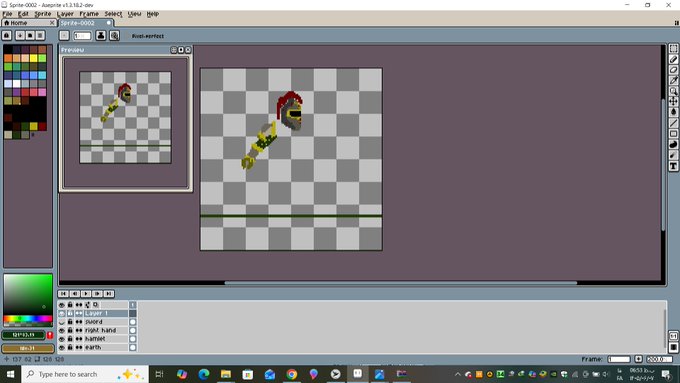Open the dynamics button in the context bar
The width and height of the screenshot is (680, 383).
(114, 36)
